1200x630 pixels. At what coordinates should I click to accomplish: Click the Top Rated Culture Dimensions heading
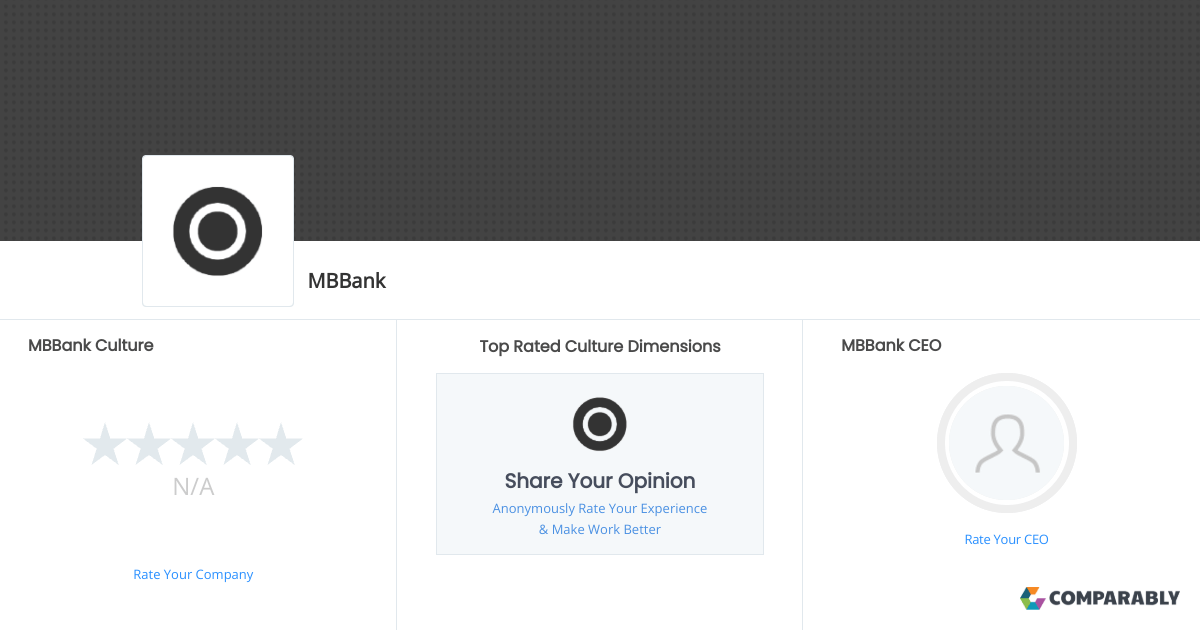pyautogui.click(x=600, y=347)
